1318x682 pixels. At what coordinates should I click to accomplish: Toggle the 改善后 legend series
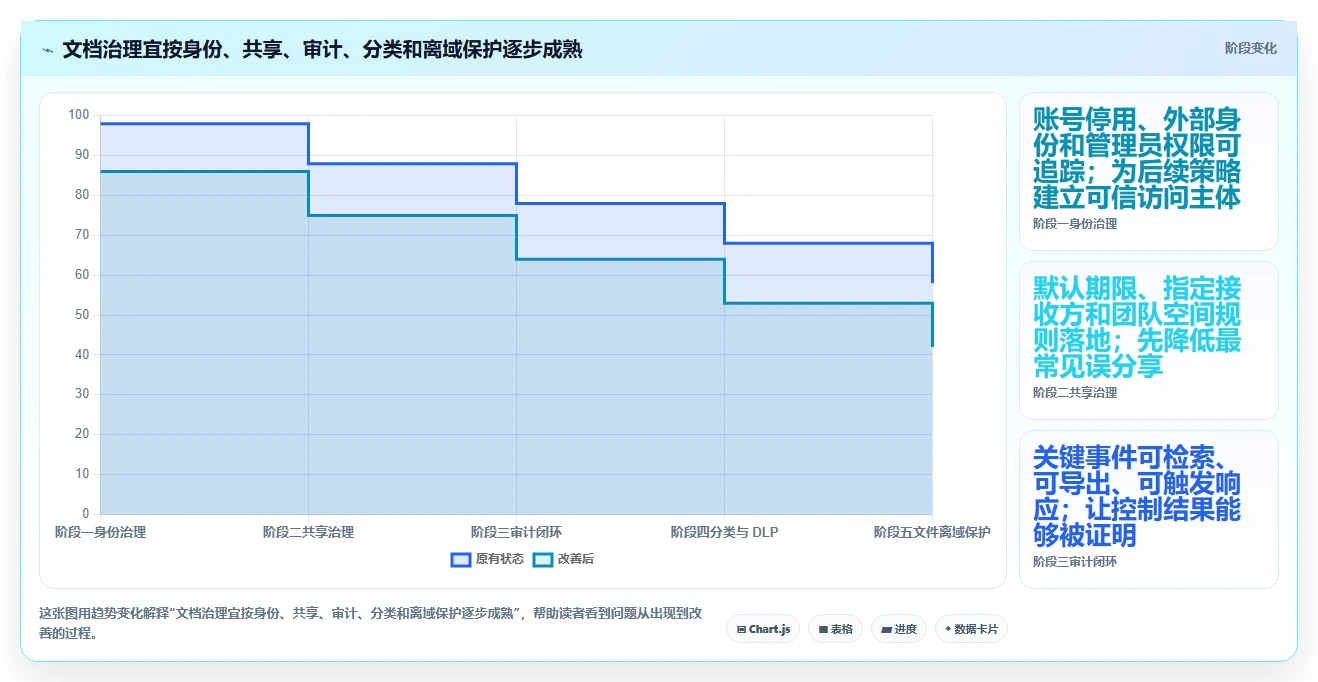point(563,559)
